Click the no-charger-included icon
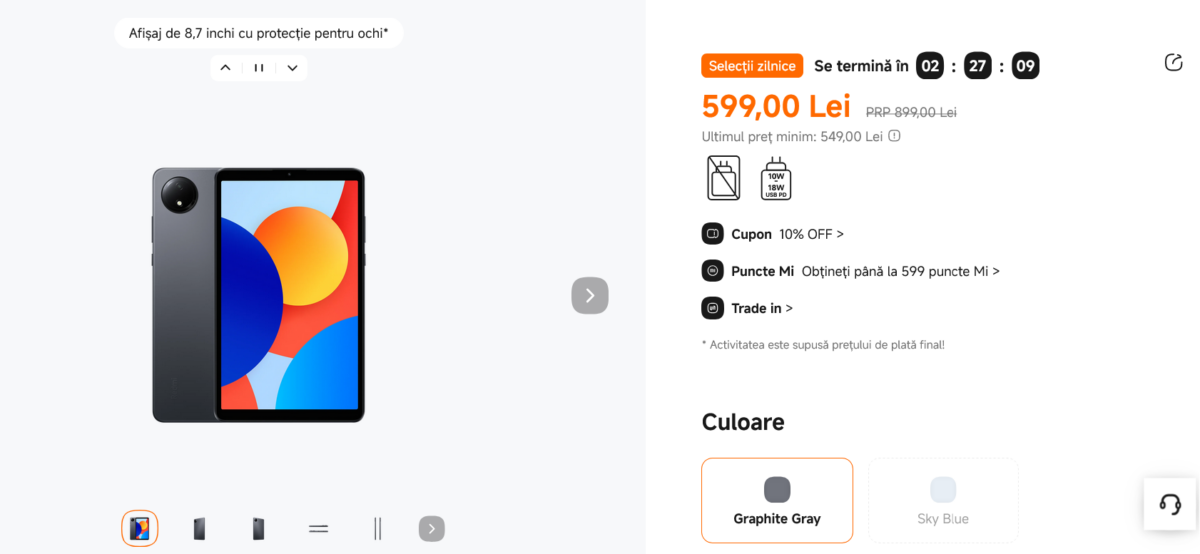Viewport: 1200px width, 554px height. [724, 178]
